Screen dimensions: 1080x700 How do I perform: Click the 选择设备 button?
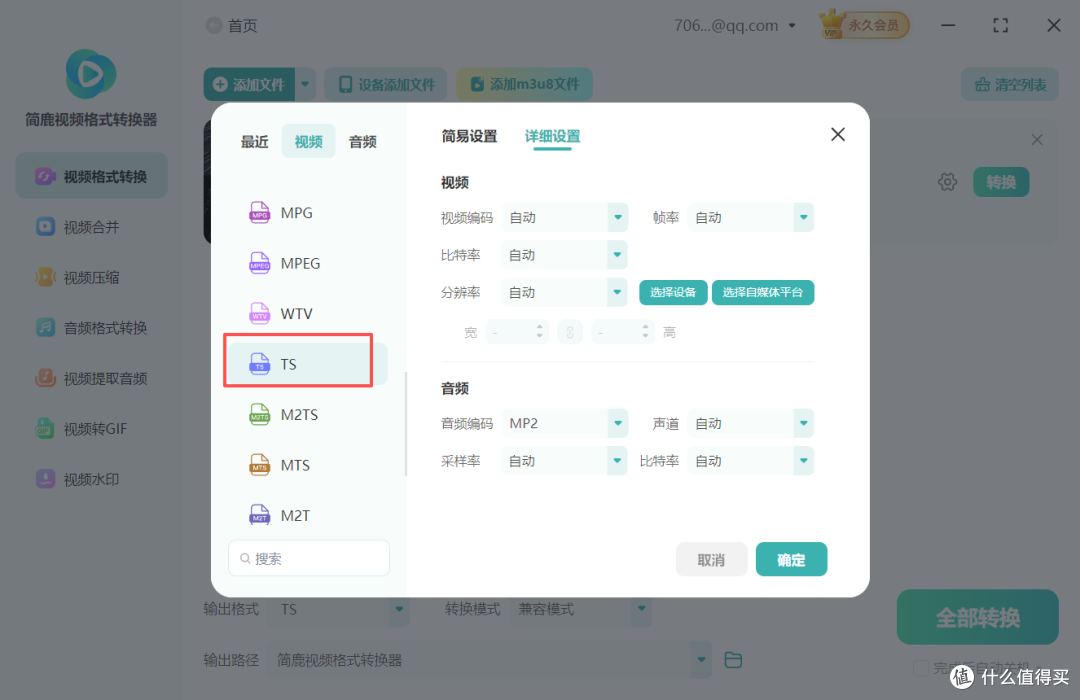673,292
